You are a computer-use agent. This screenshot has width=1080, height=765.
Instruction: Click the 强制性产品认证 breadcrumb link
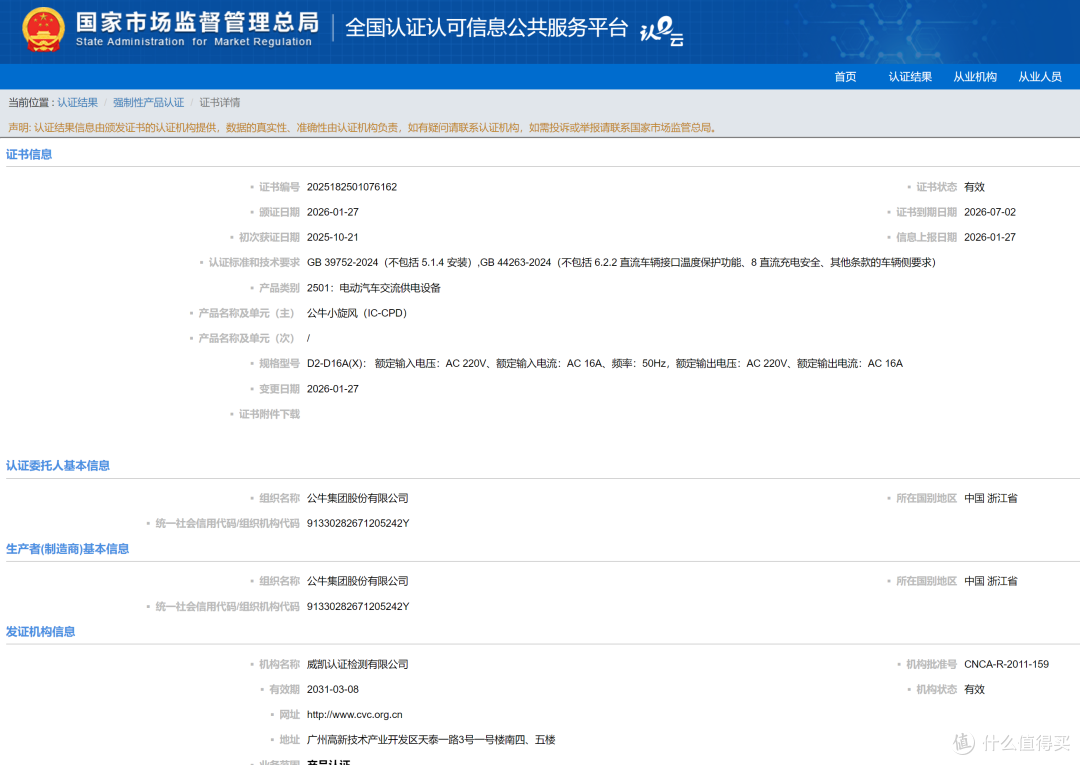tap(148, 103)
